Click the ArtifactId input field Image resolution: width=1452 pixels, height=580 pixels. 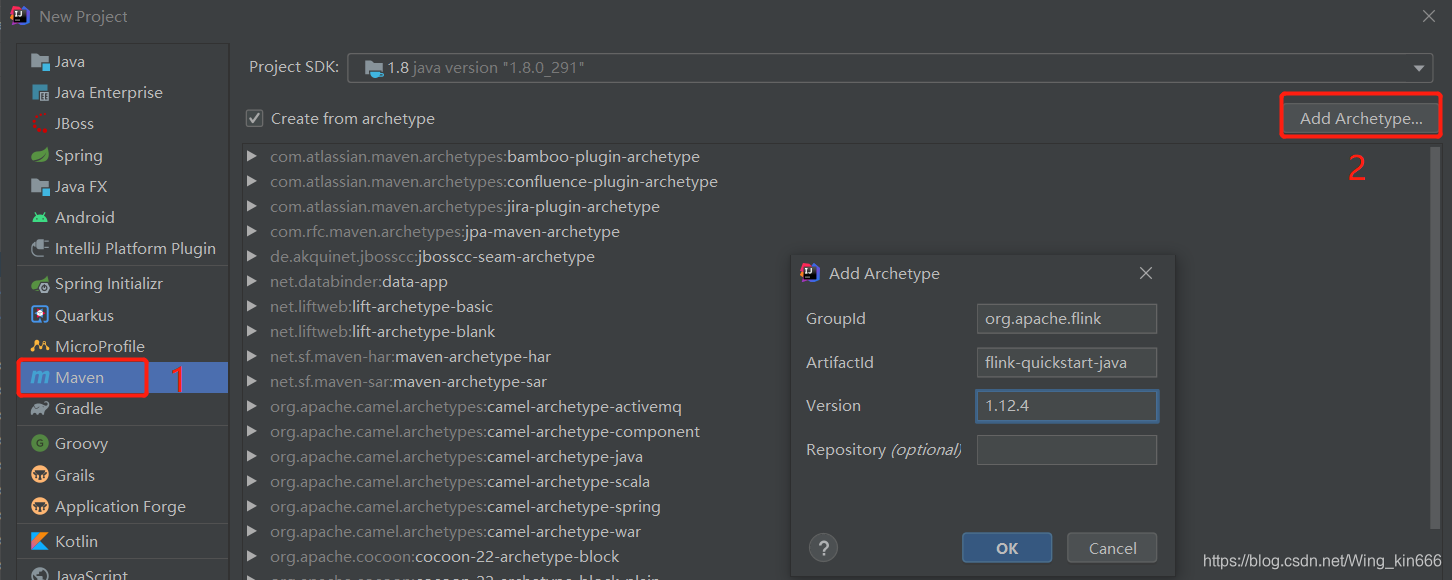coord(1067,362)
